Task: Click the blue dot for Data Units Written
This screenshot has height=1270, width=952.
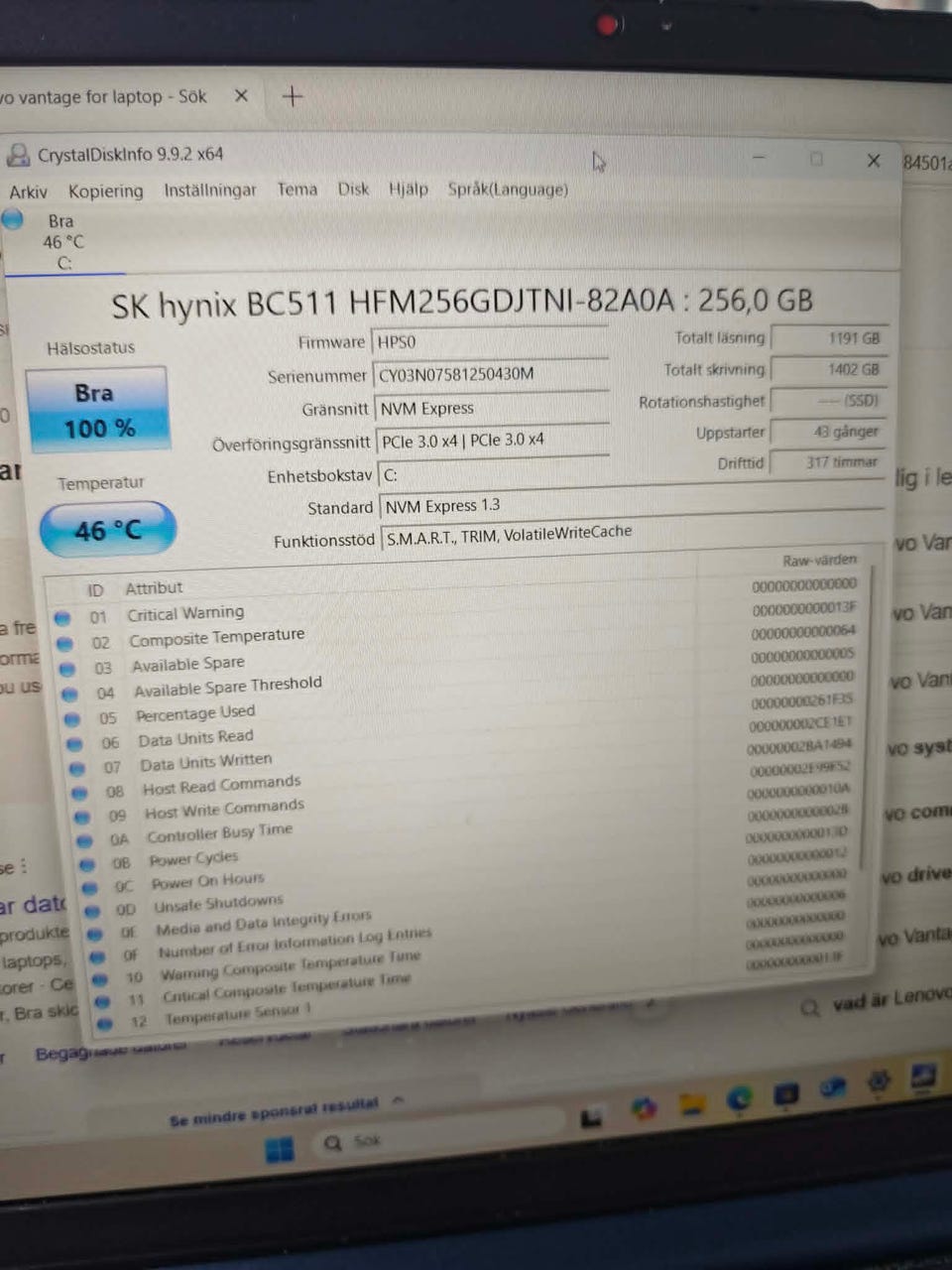Action: (x=78, y=768)
